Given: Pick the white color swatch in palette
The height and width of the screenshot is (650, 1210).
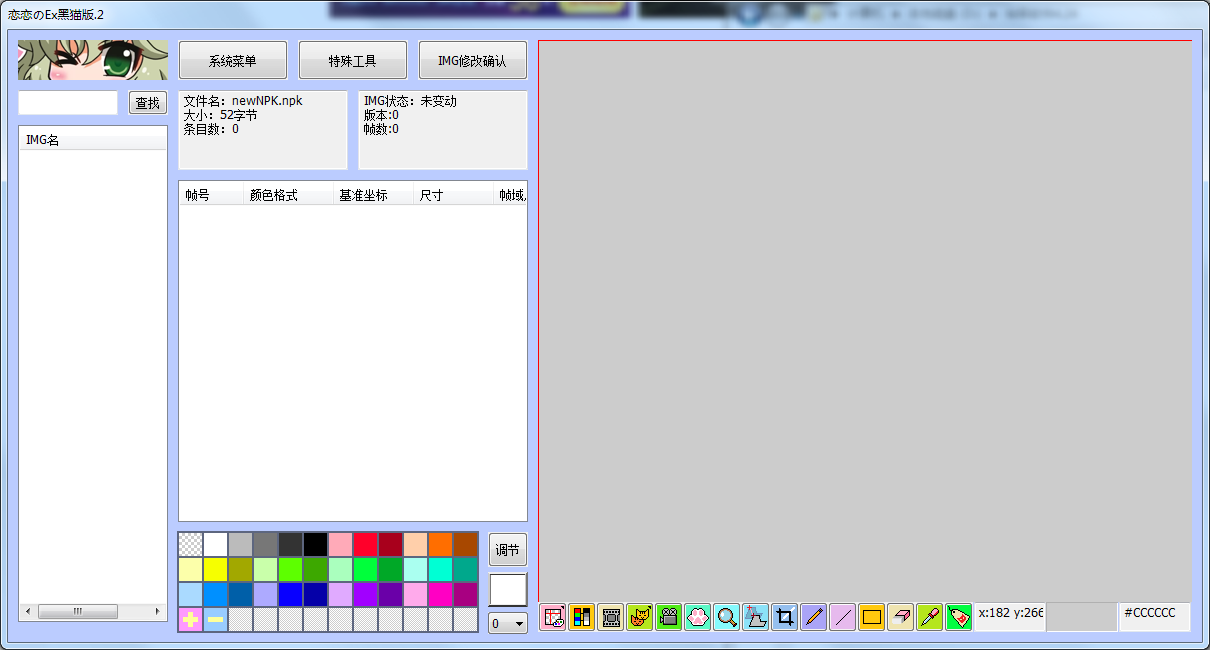Looking at the screenshot, I should tap(215, 544).
